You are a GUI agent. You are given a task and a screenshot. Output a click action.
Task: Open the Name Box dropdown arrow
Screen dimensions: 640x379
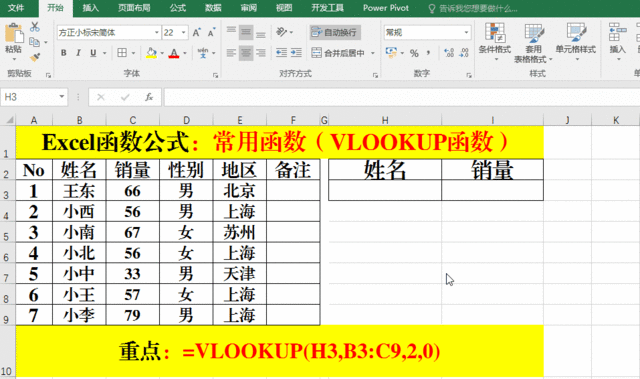(x=62, y=97)
